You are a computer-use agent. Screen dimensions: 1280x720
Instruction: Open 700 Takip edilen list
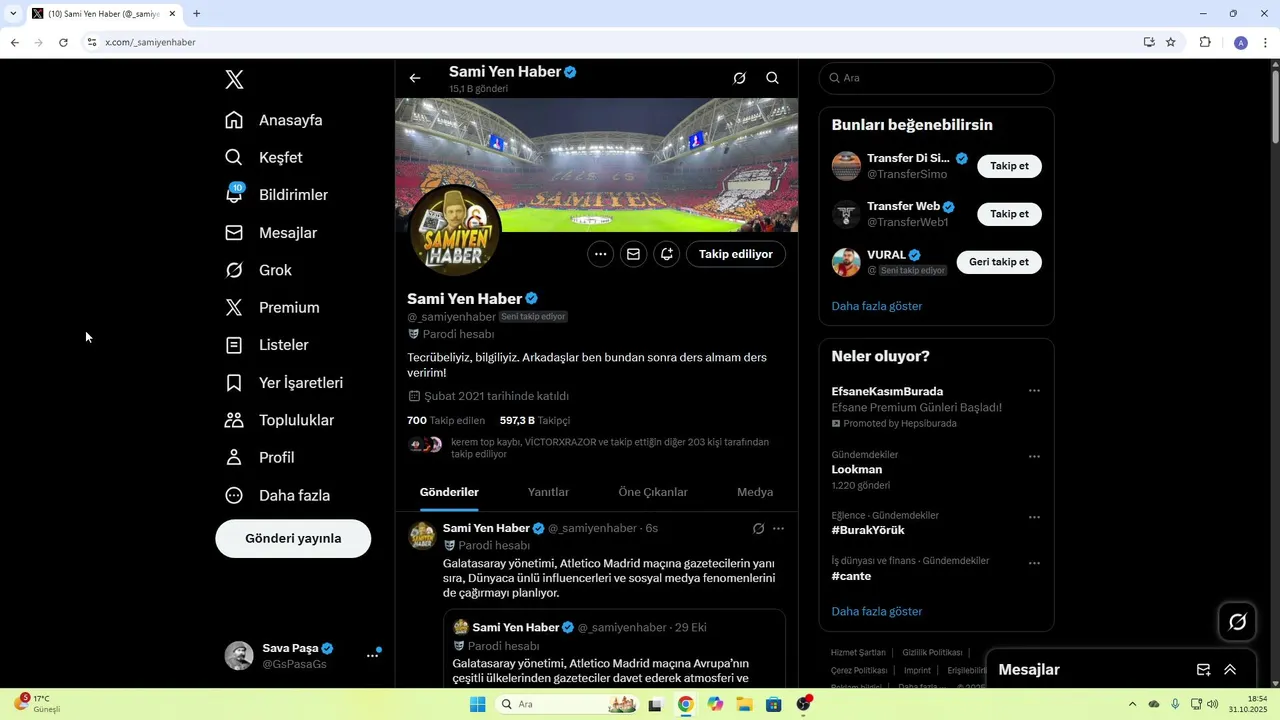click(446, 421)
